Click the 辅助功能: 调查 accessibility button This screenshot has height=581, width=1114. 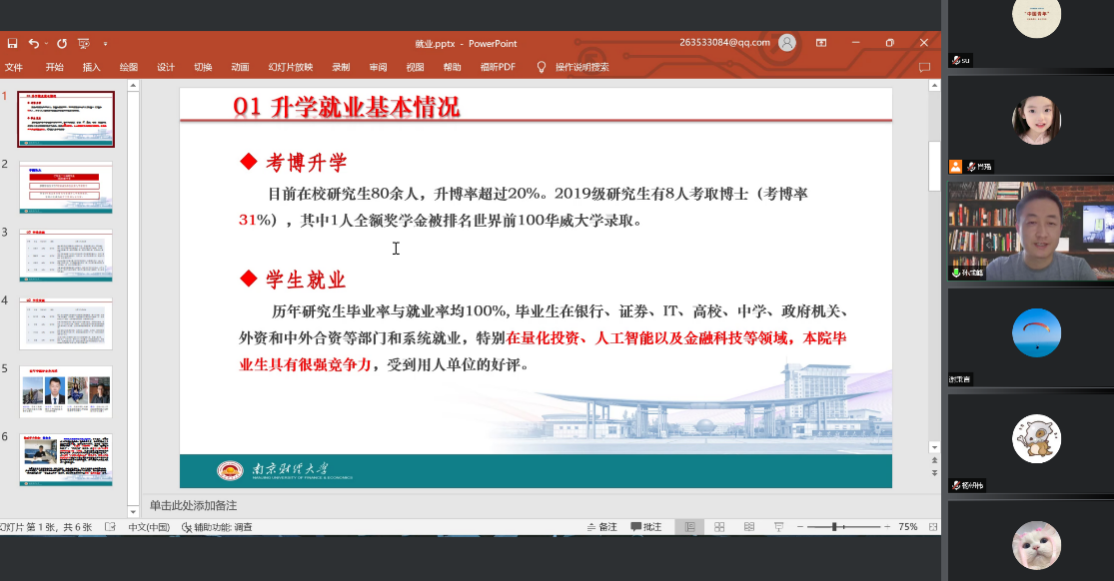tap(217, 527)
